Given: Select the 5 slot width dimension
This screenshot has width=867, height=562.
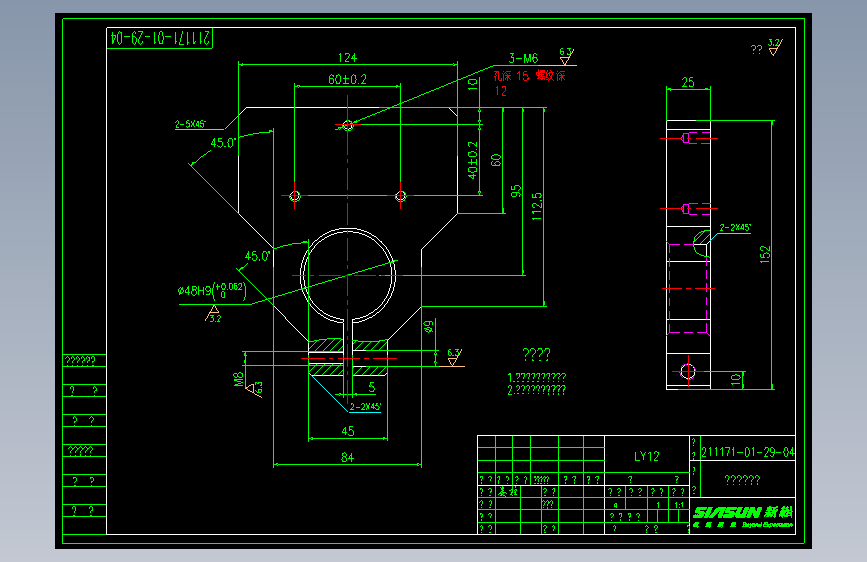Looking at the screenshot, I should click(372, 387).
